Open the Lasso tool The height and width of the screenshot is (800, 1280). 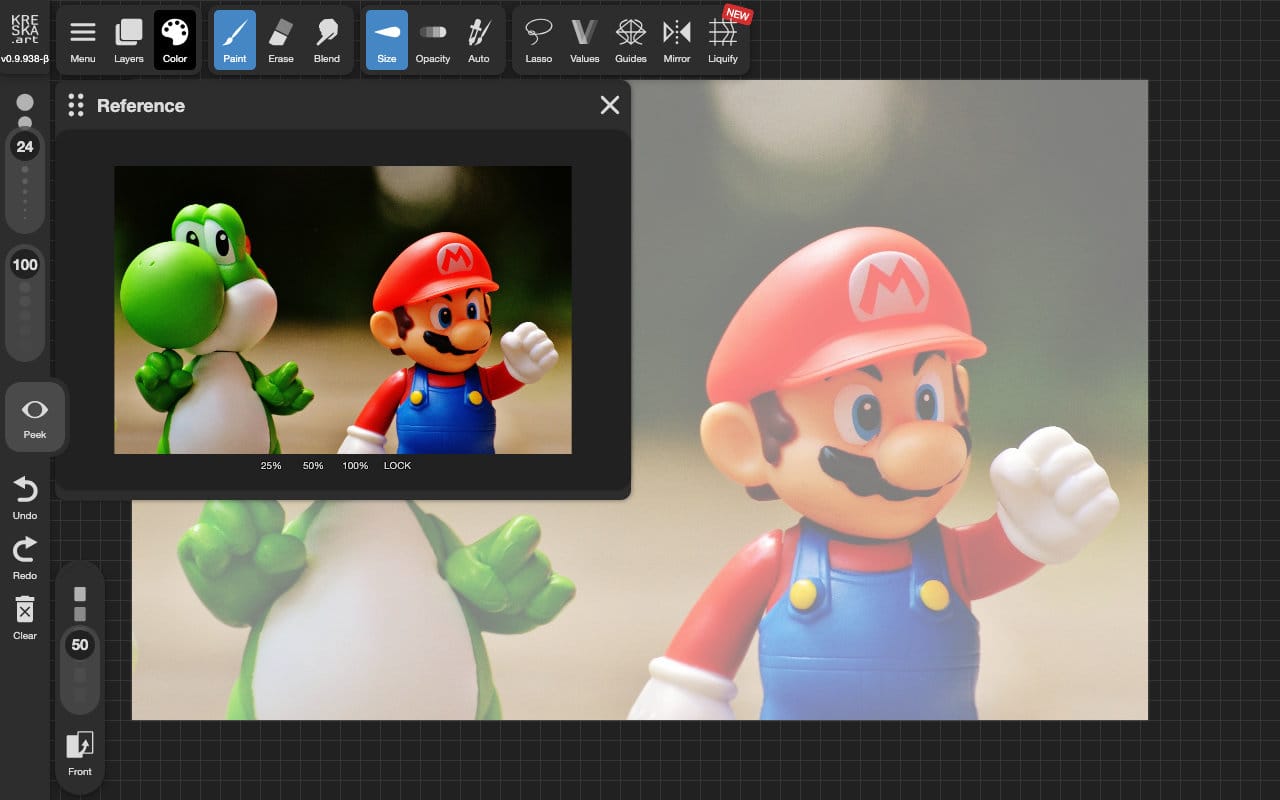[x=538, y=40]
